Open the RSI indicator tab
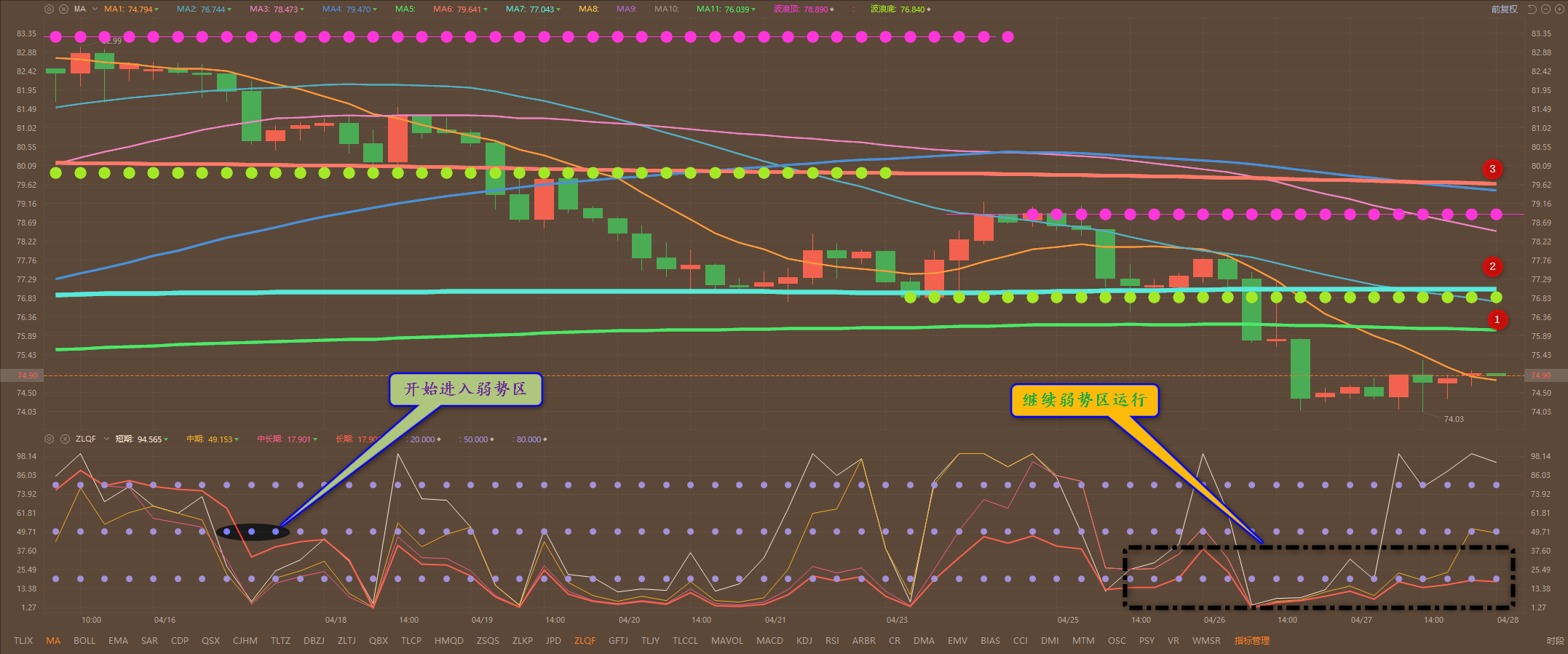Screen dimensions: 1568x654 [x=832, y=641]
